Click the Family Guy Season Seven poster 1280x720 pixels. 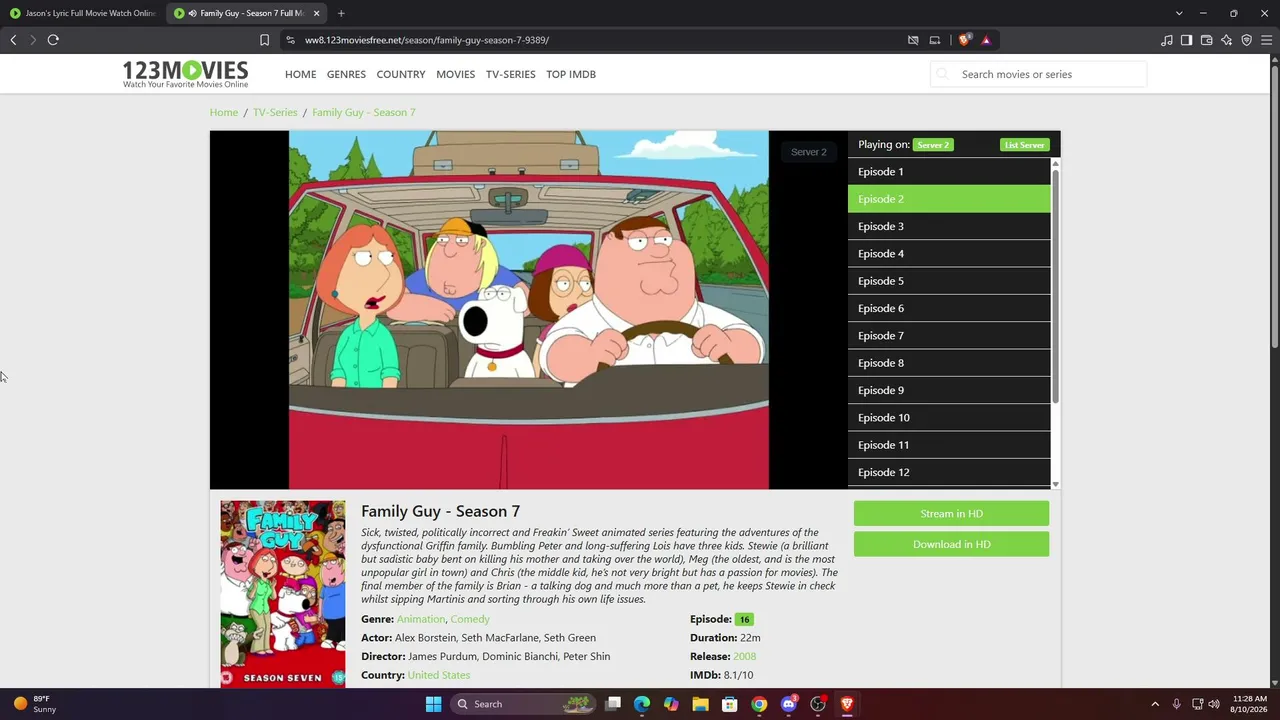(283, 594)
